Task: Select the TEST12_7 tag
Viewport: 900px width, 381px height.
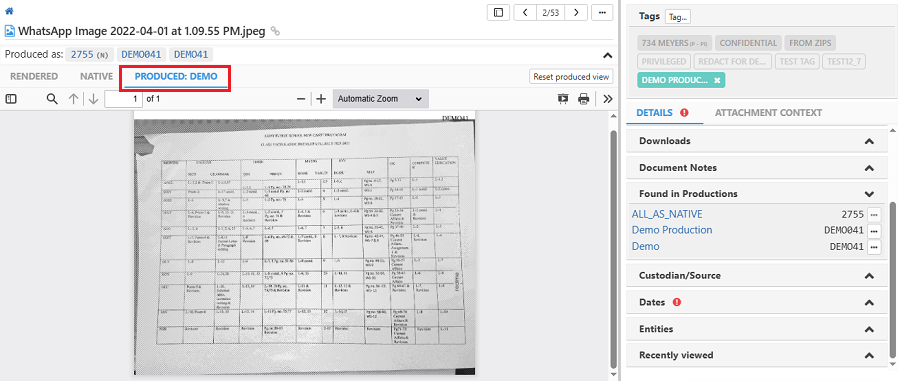Action: click(844, 61)
